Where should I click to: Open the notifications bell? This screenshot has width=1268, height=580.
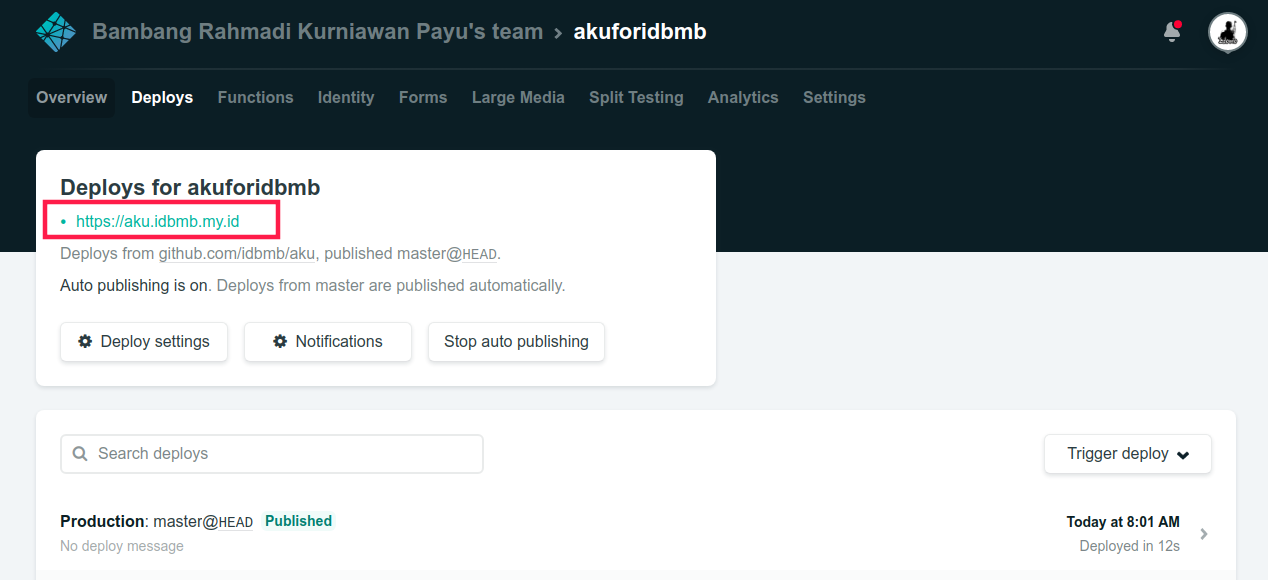pos(1172,32)
